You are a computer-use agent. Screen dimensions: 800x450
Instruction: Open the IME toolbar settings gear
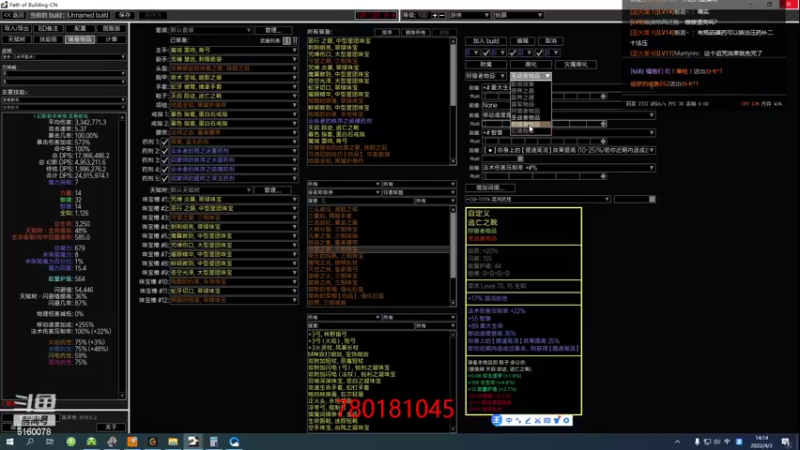click(566, 420)
